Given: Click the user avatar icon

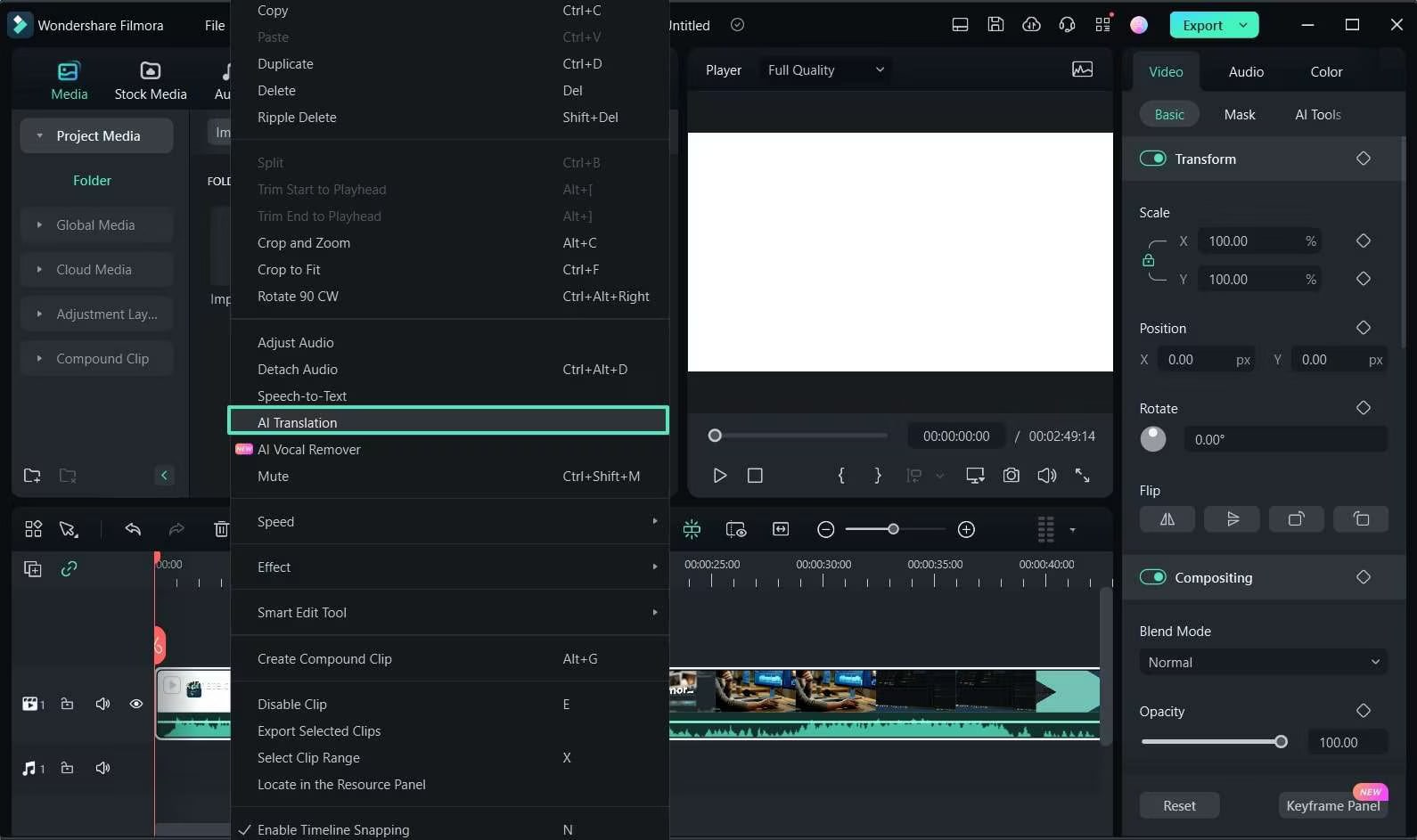Looking at the screenshot, I should click(x=1139, y=25).
